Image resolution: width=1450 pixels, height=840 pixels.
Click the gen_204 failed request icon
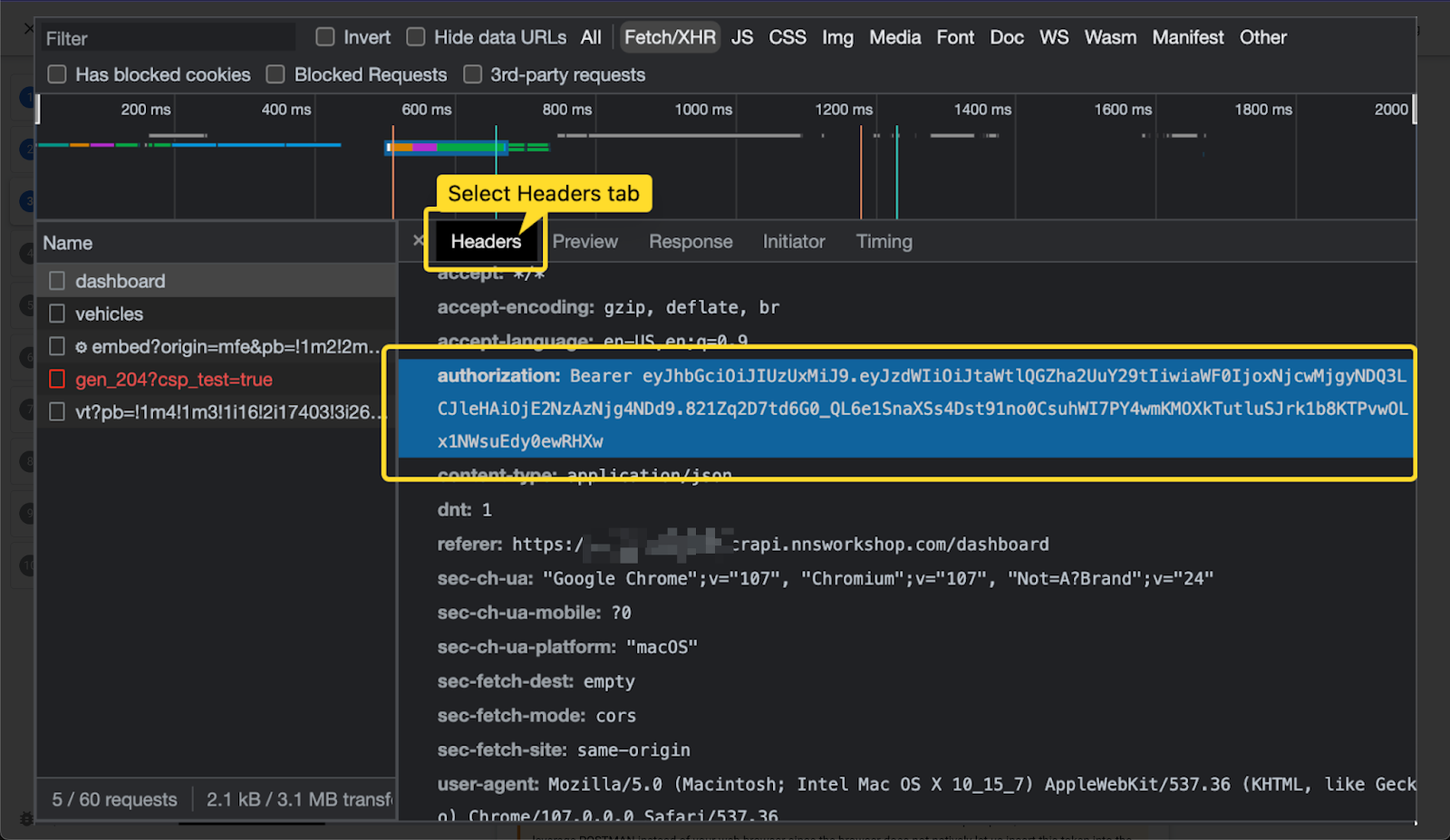tap(57, 379)
